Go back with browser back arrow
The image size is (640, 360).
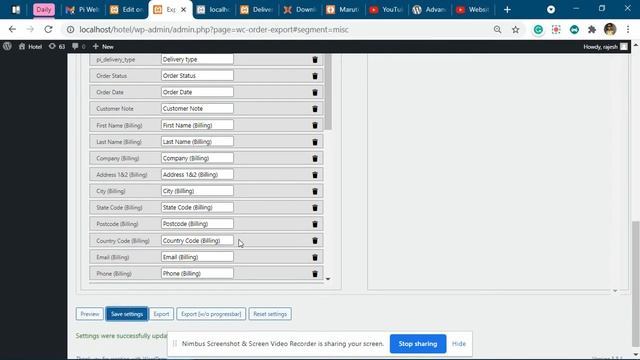(12, 29)
